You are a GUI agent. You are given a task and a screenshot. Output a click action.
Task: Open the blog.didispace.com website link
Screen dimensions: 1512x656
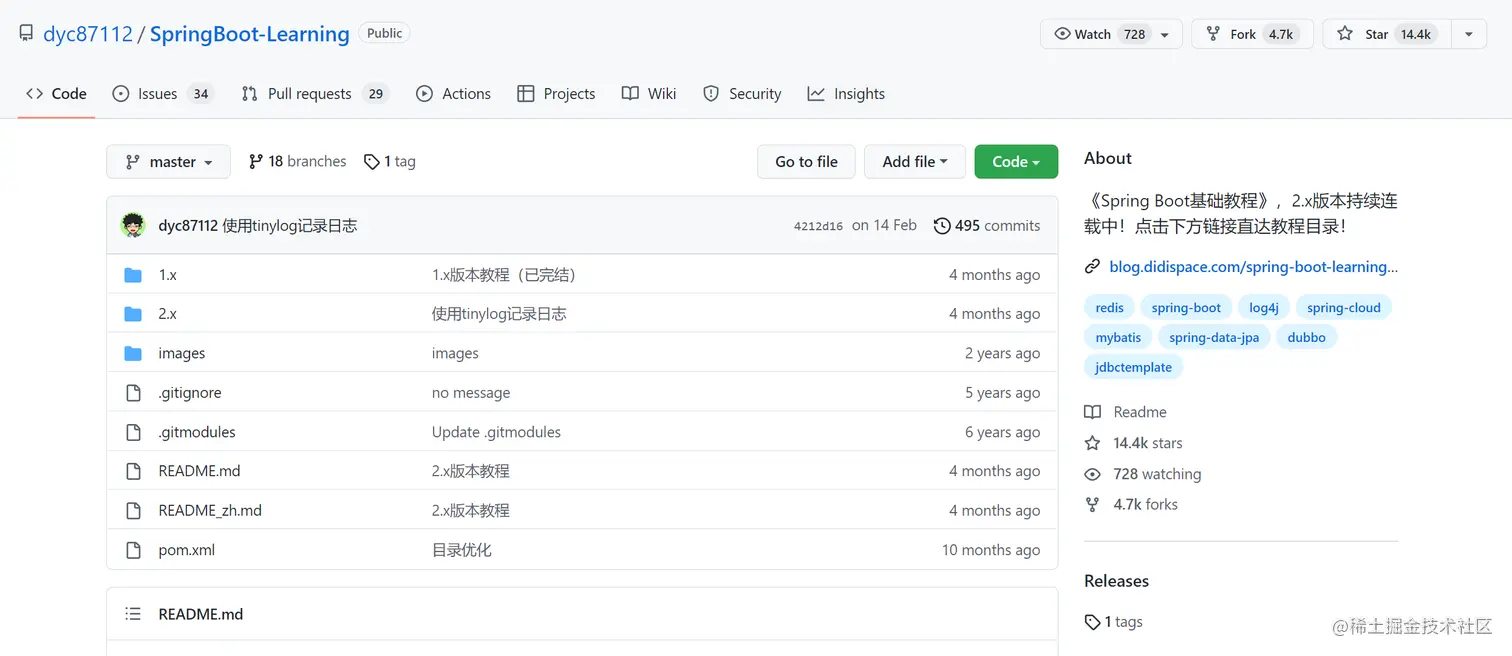coord(1253,267)
